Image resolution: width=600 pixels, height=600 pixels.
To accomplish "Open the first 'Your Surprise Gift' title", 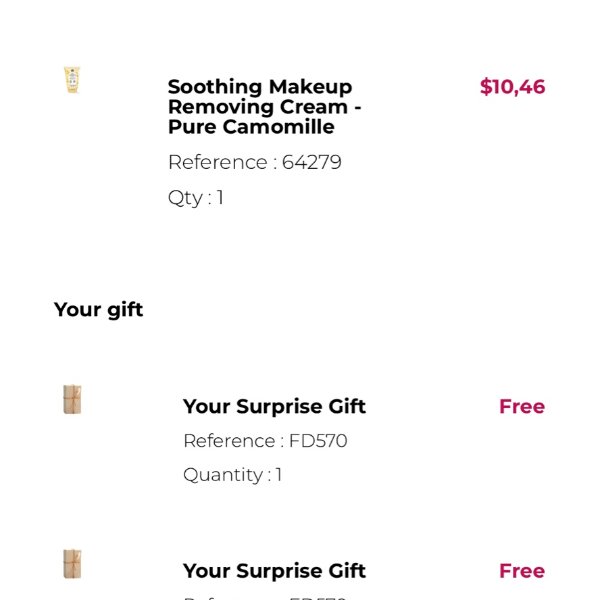I will [274, 406].
